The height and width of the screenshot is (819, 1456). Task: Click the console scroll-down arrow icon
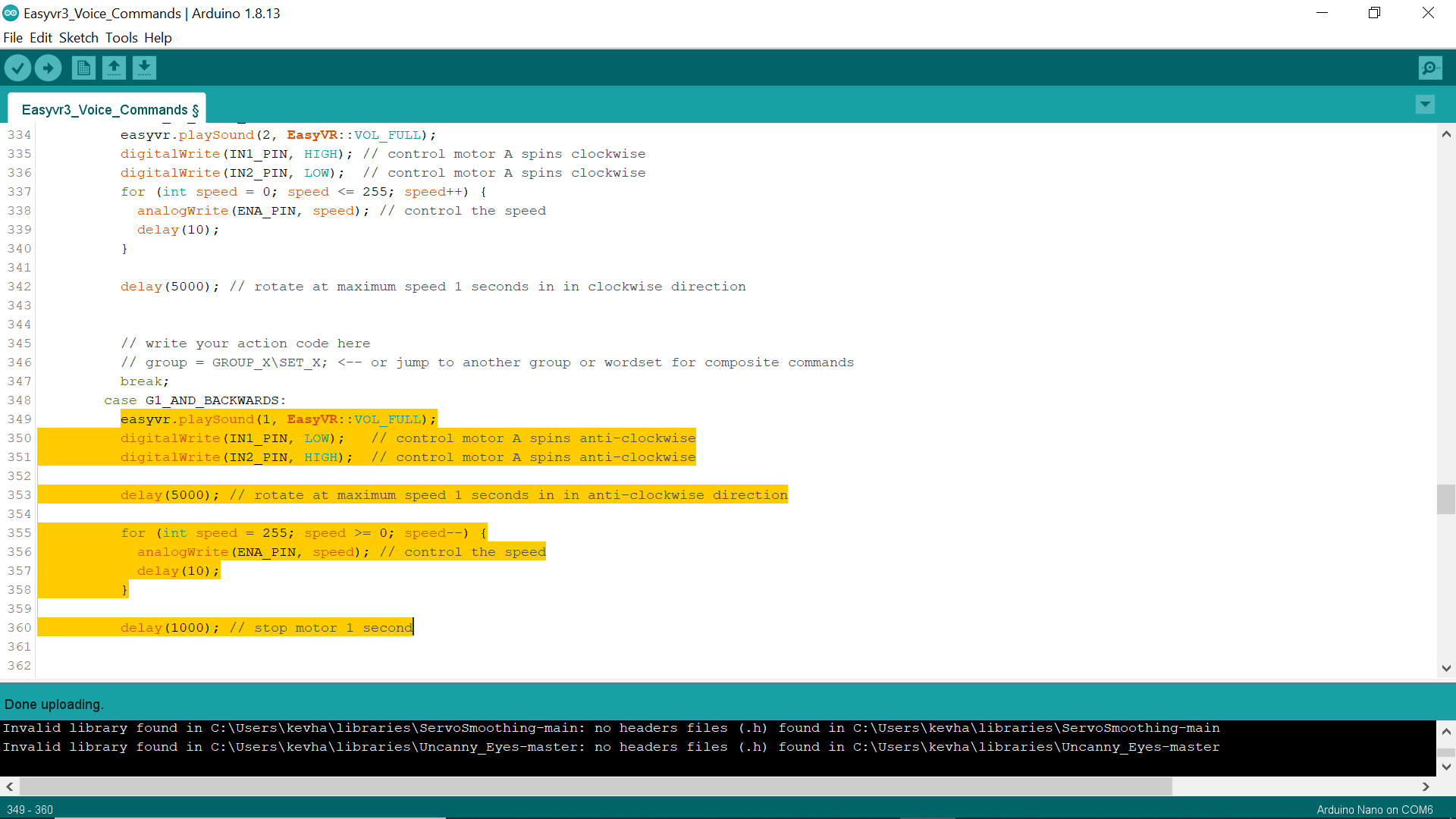1445,767
